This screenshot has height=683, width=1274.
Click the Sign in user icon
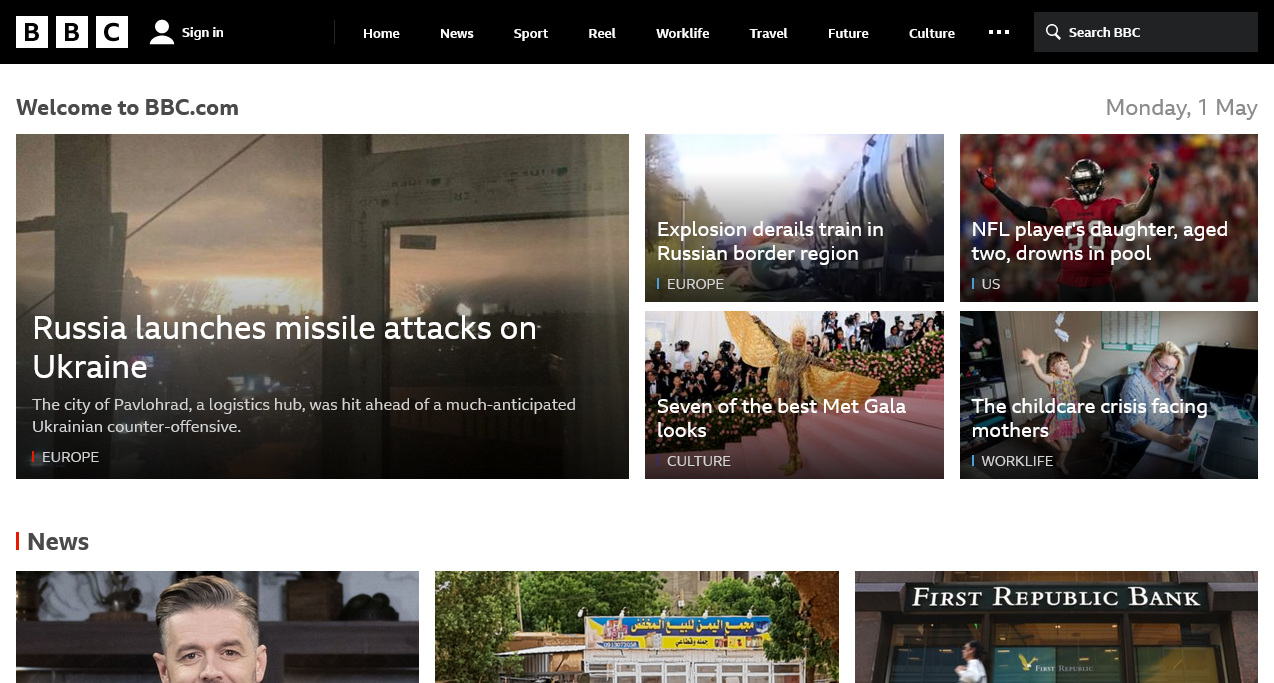point(162,32)
